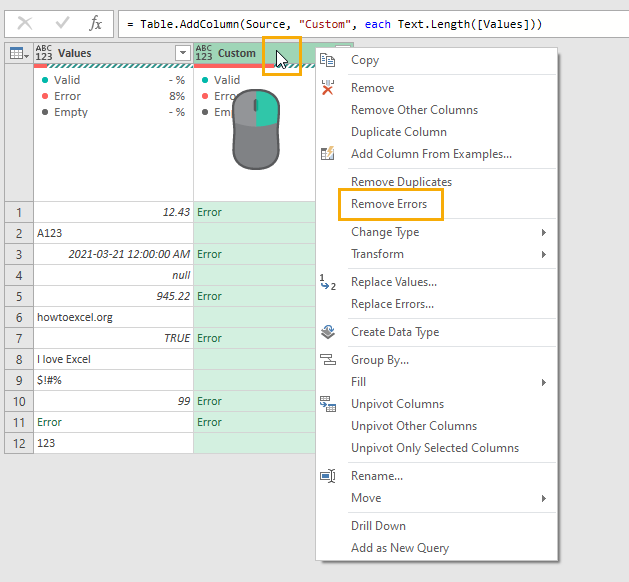
Task: Select Unpivot Other Columns
Action: click(x=414, y=426)
